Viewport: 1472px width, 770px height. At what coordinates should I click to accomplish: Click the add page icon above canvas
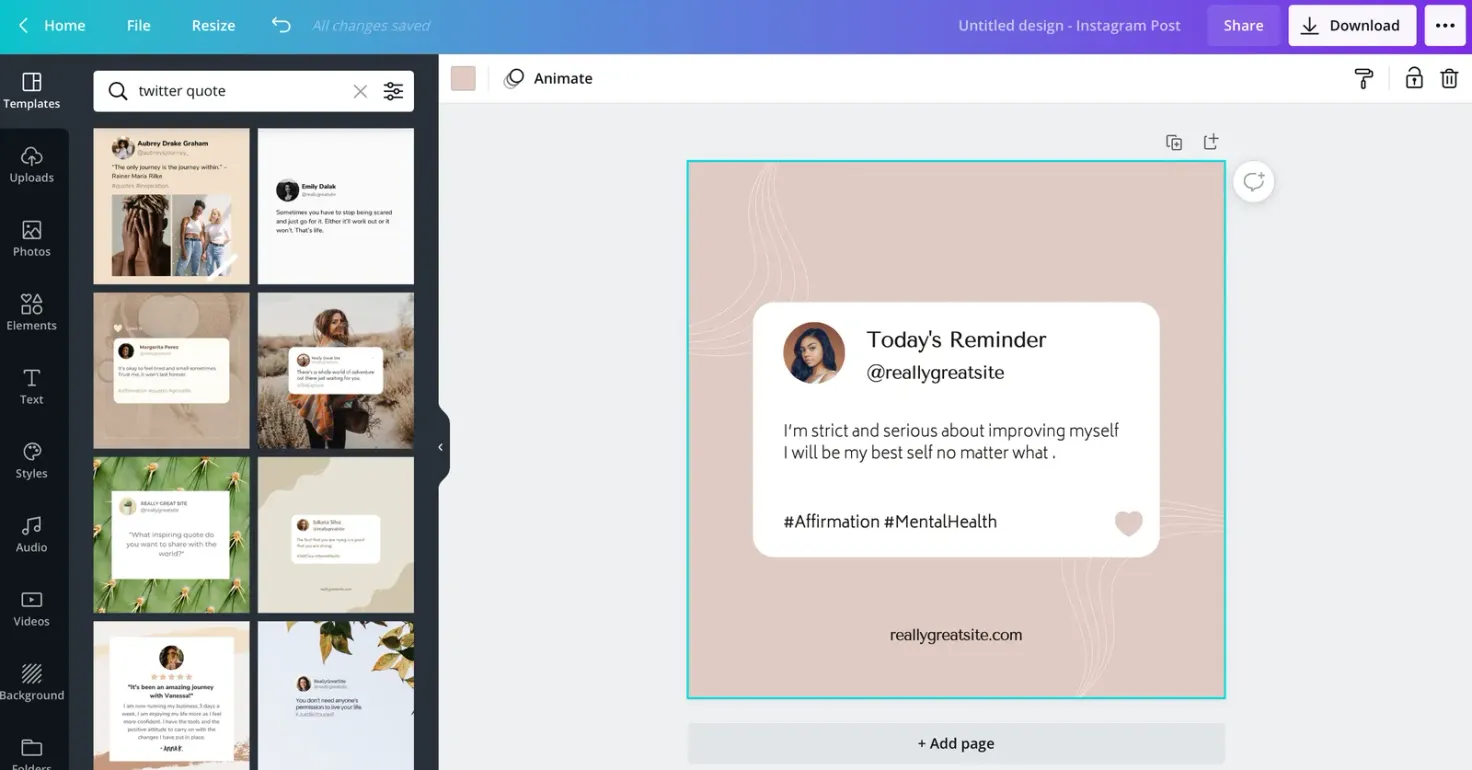[1211, 142]
